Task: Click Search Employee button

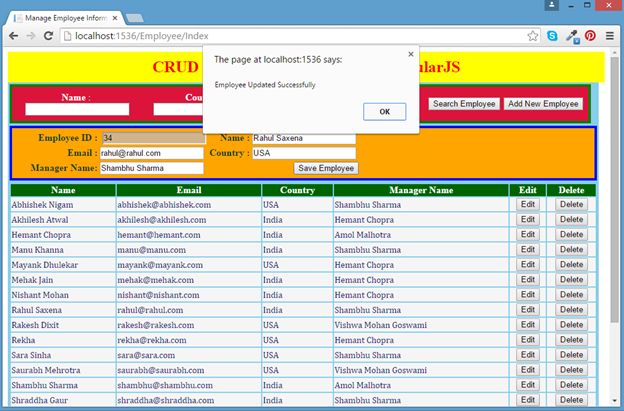Action: point(464,104)
